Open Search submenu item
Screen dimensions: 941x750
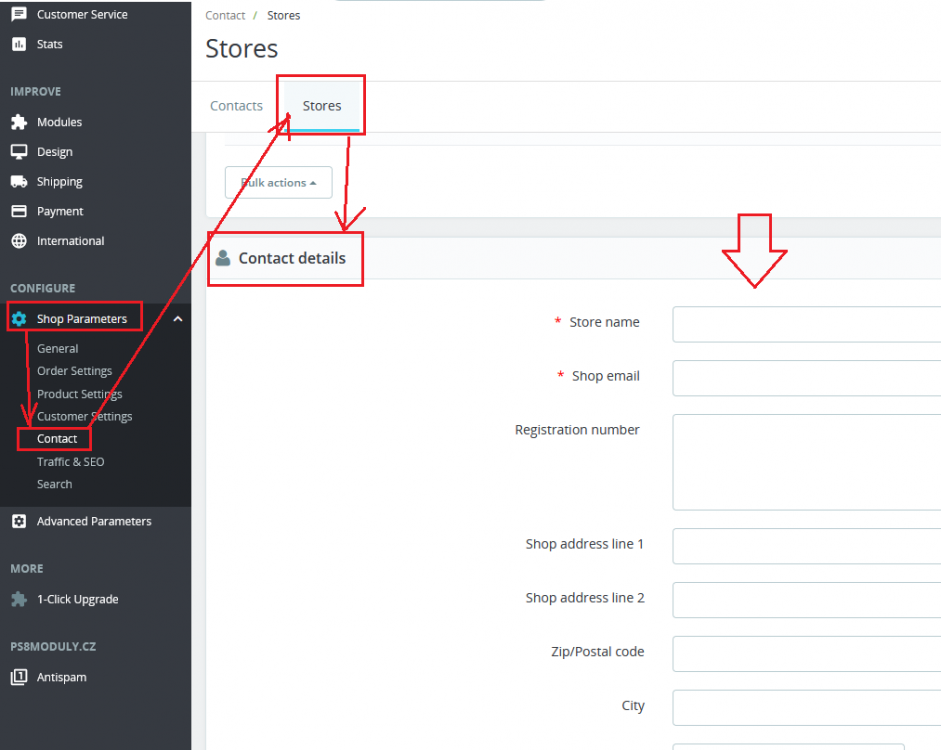pyautogui.click(x=55, y=484)
